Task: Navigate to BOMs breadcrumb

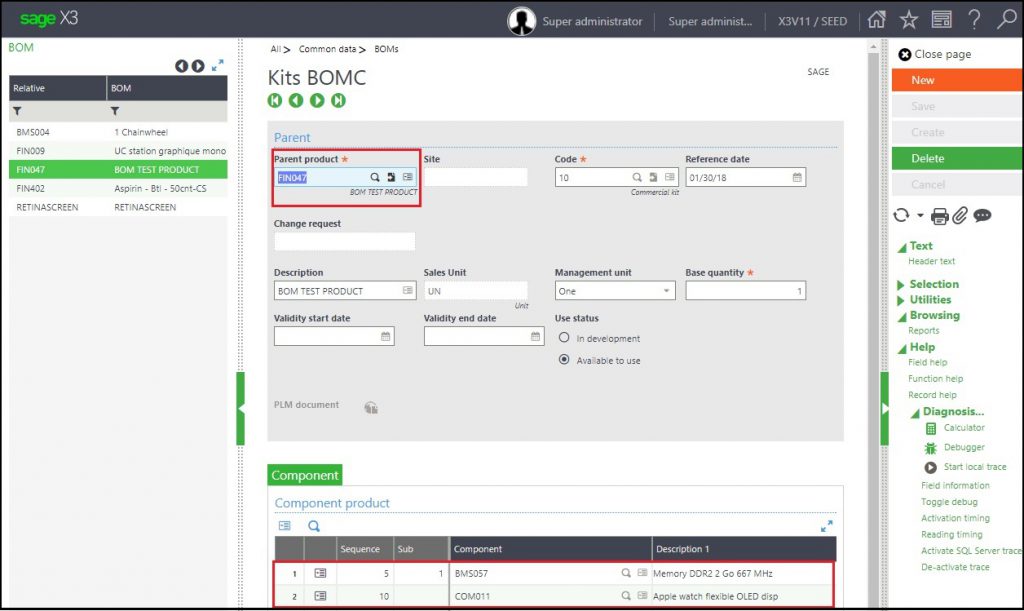Action: pos(386,49)
